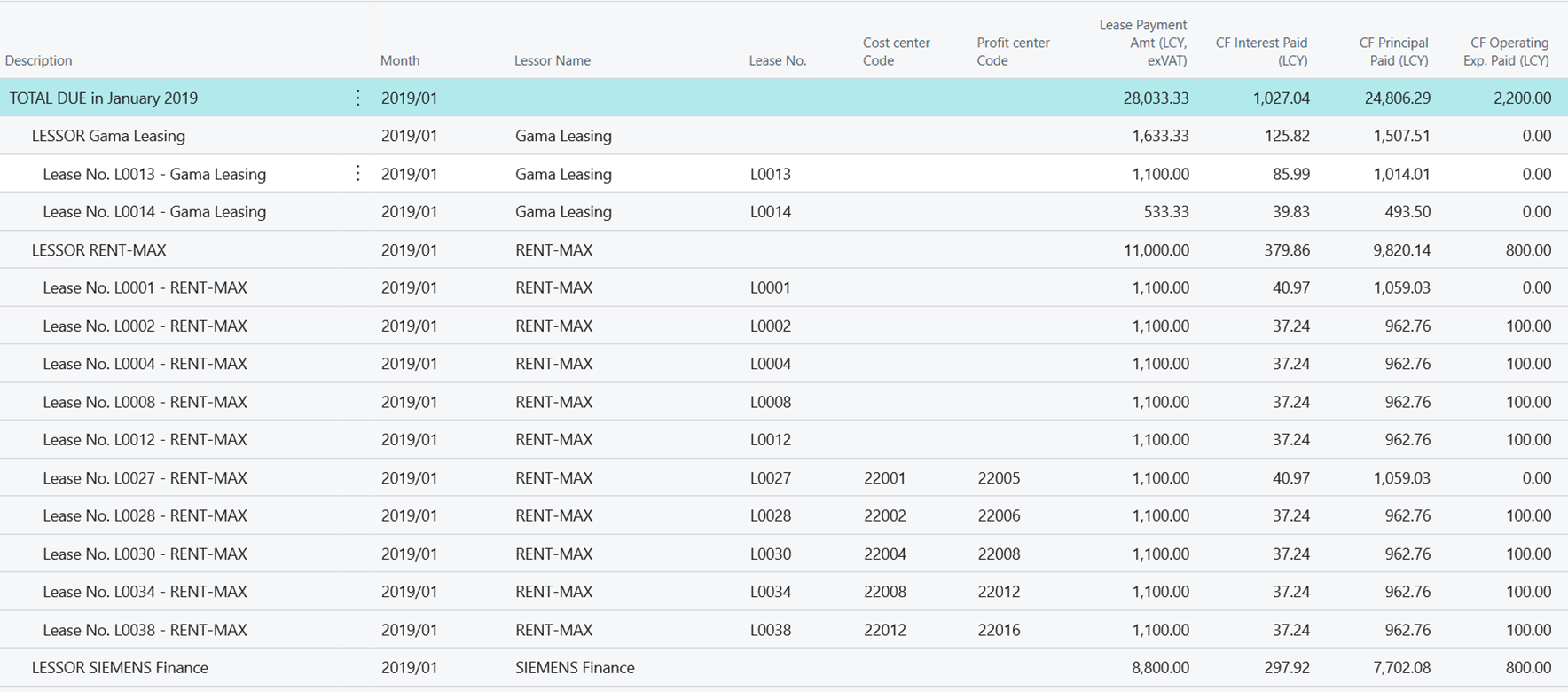Click RENT-MAX lessor interest paid 379.86
The height and width of the screenshot is (692, 1568).
click(1287, 250)
